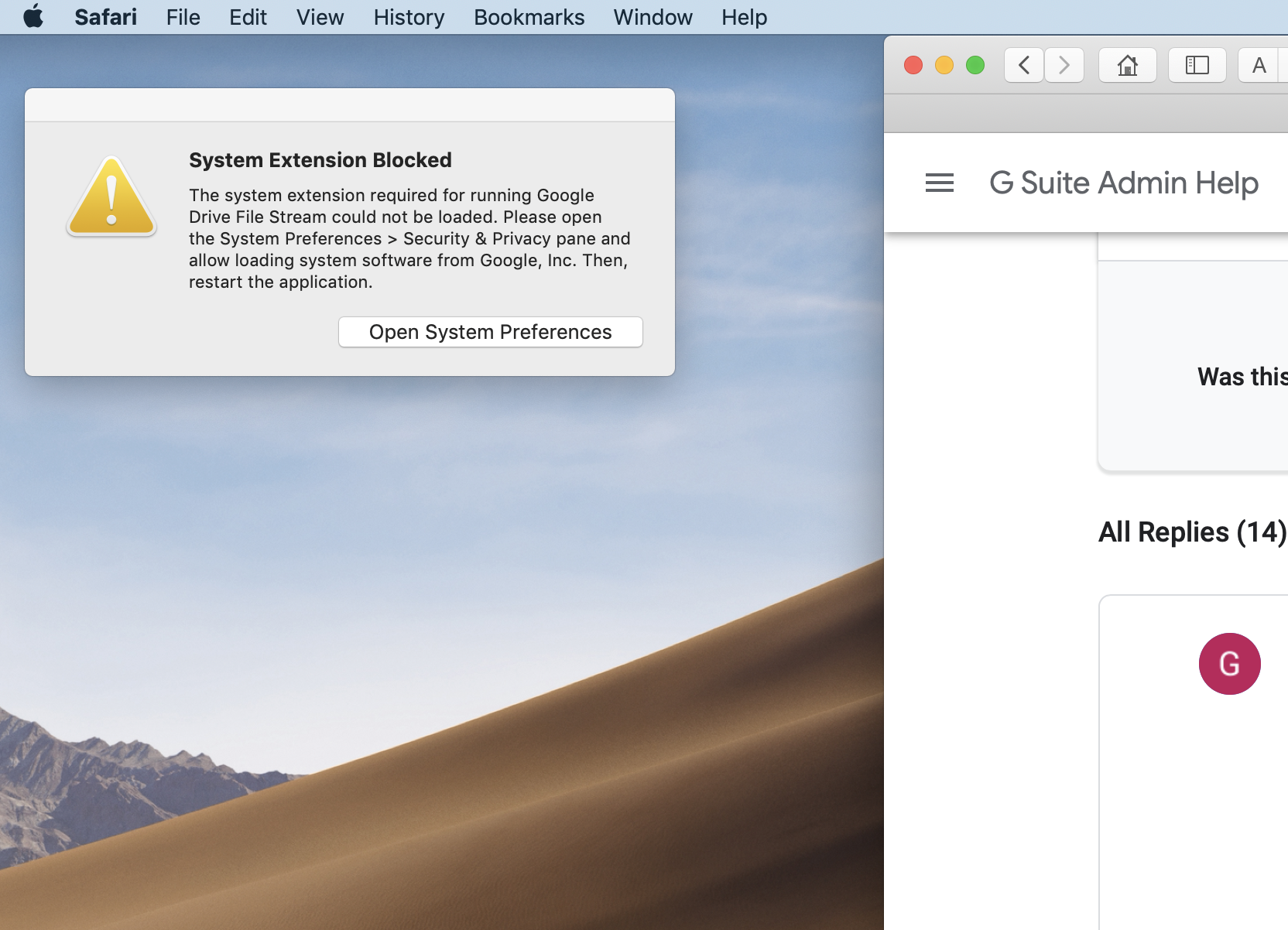Open the Safari application menu
Screen dimensions: 1288x930
[x=105, y=17]
